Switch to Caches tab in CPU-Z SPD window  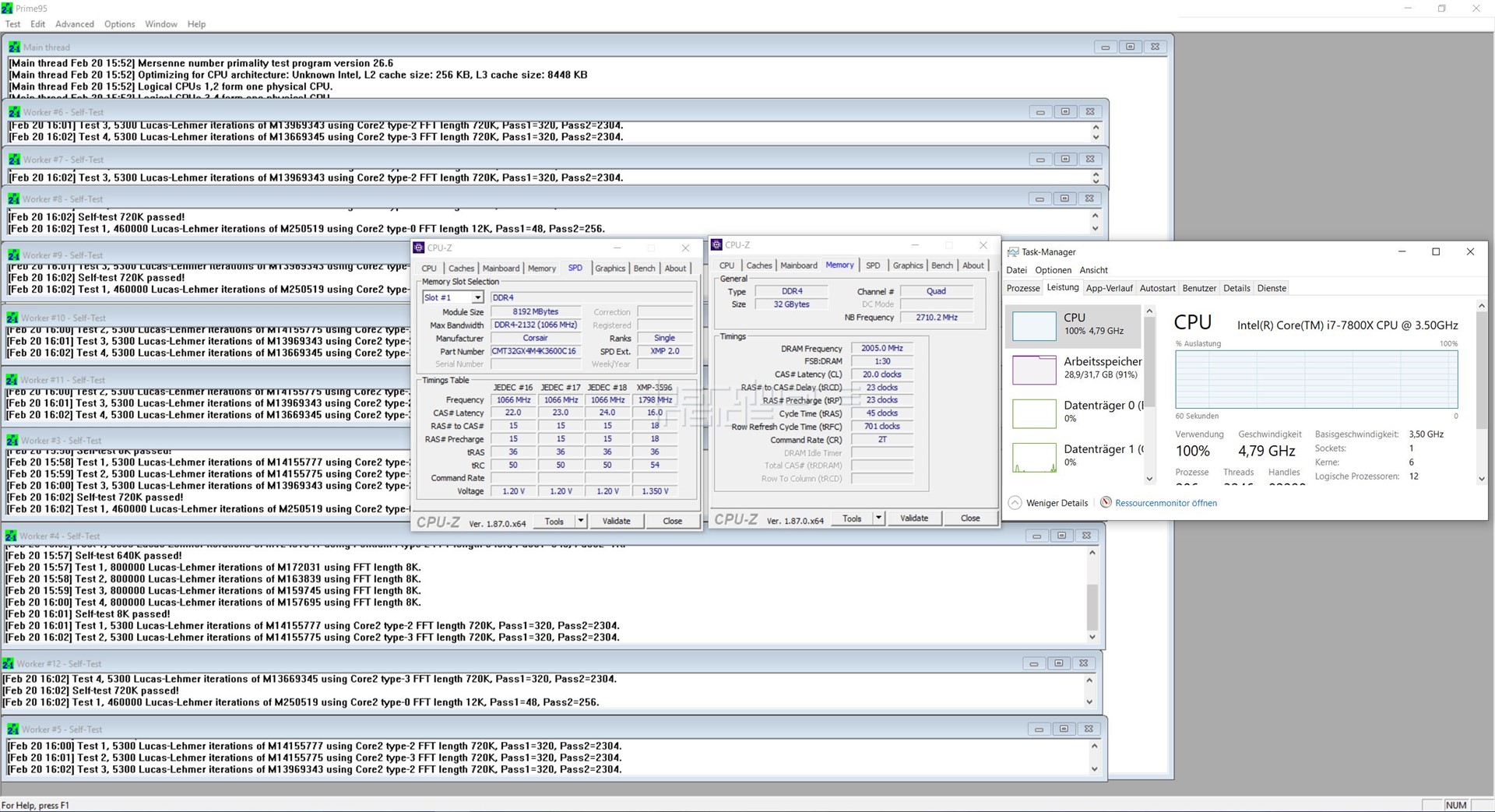[x=461, y=268]
